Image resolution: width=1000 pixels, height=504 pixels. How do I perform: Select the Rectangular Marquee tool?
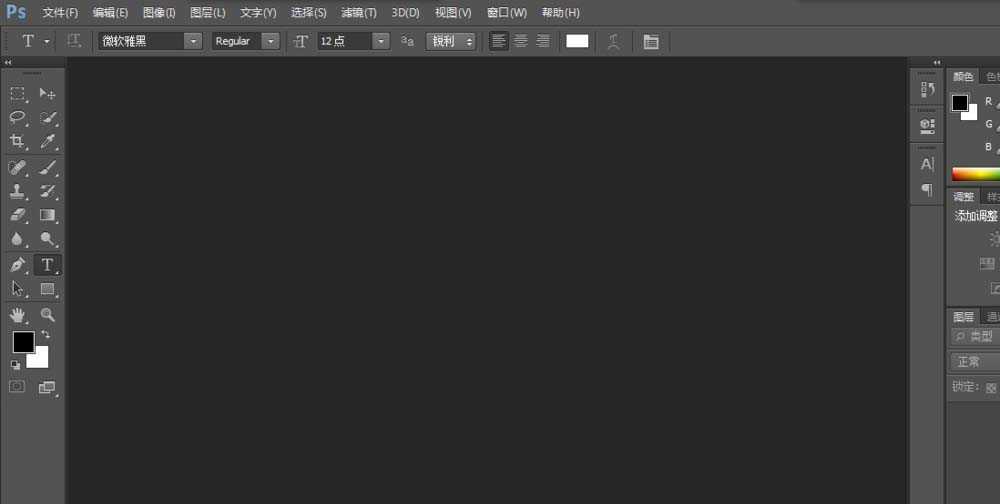[18, 94]
